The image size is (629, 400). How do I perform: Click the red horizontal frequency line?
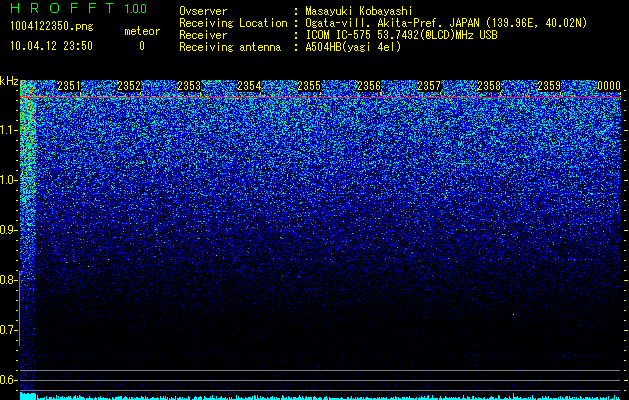[x=320, y=97]
